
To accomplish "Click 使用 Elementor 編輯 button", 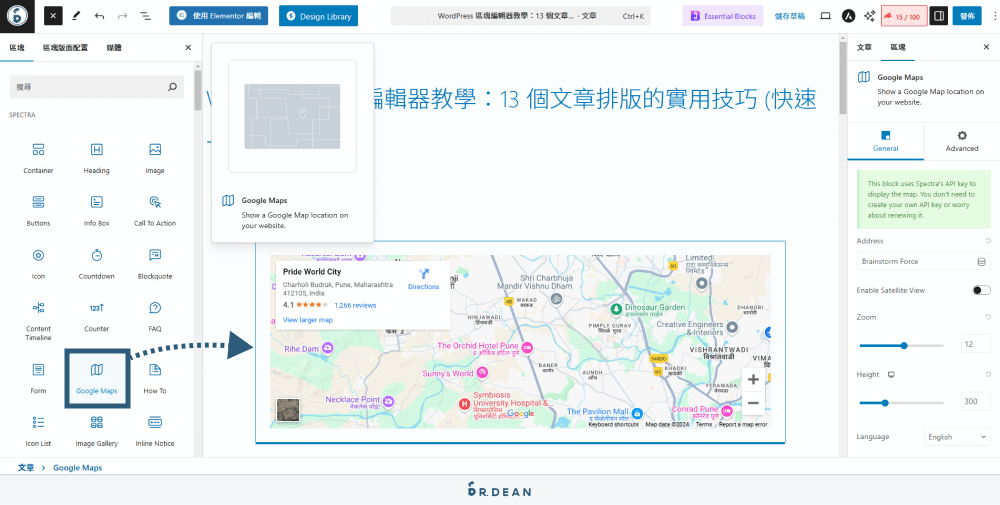I will [x=219, y=16].
